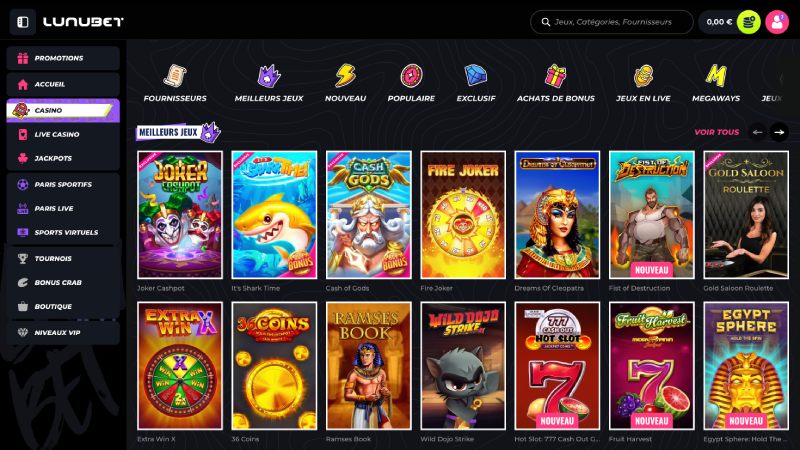The height and width of the screenshot is (450, 800).
Task: Click the previous arrow of Meilleurs Jeux carousel
Action: click(x=758, y=132)
